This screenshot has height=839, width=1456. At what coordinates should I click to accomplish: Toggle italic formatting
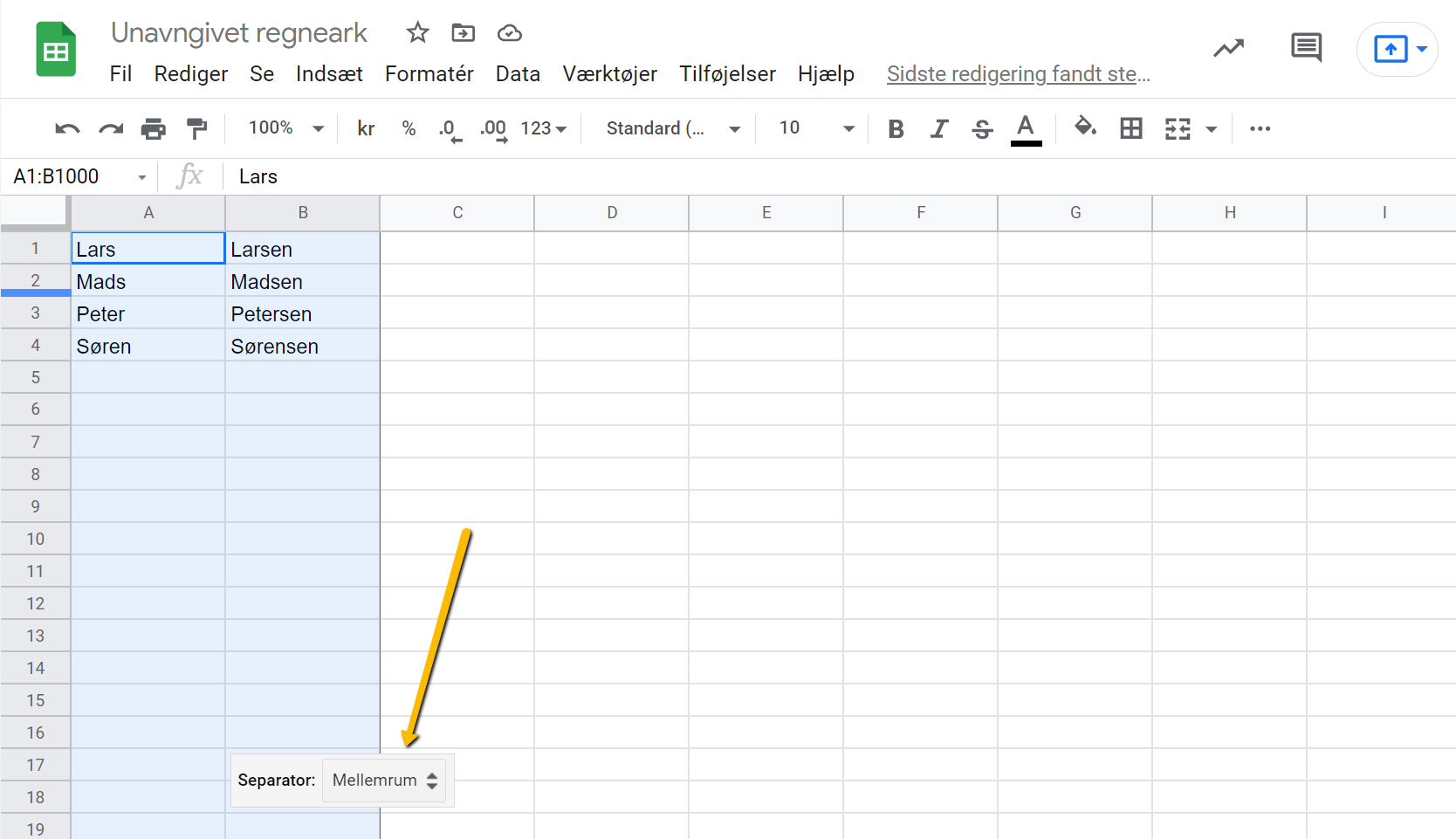click(x=939, y=127)
